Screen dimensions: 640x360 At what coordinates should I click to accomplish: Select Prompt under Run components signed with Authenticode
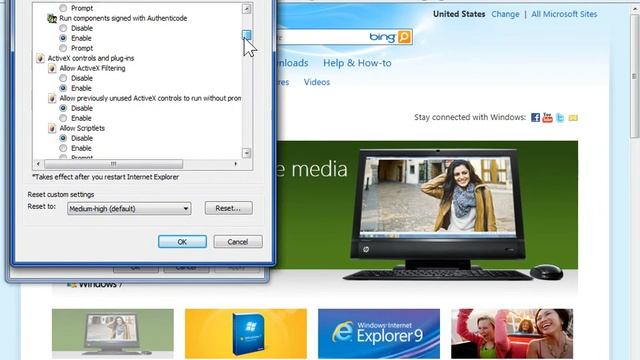63,48
